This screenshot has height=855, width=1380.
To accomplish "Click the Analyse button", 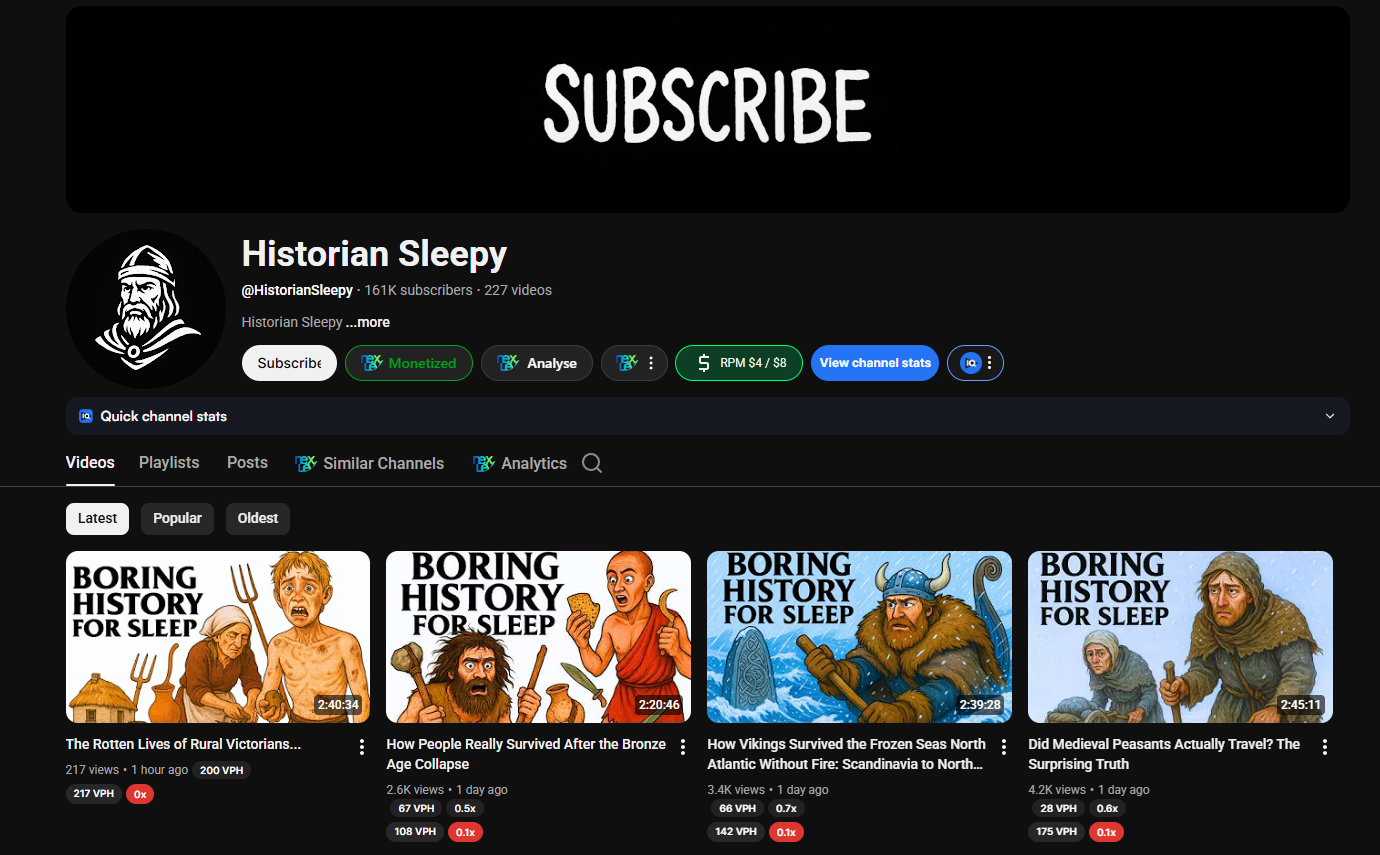I will click(537, 363).
